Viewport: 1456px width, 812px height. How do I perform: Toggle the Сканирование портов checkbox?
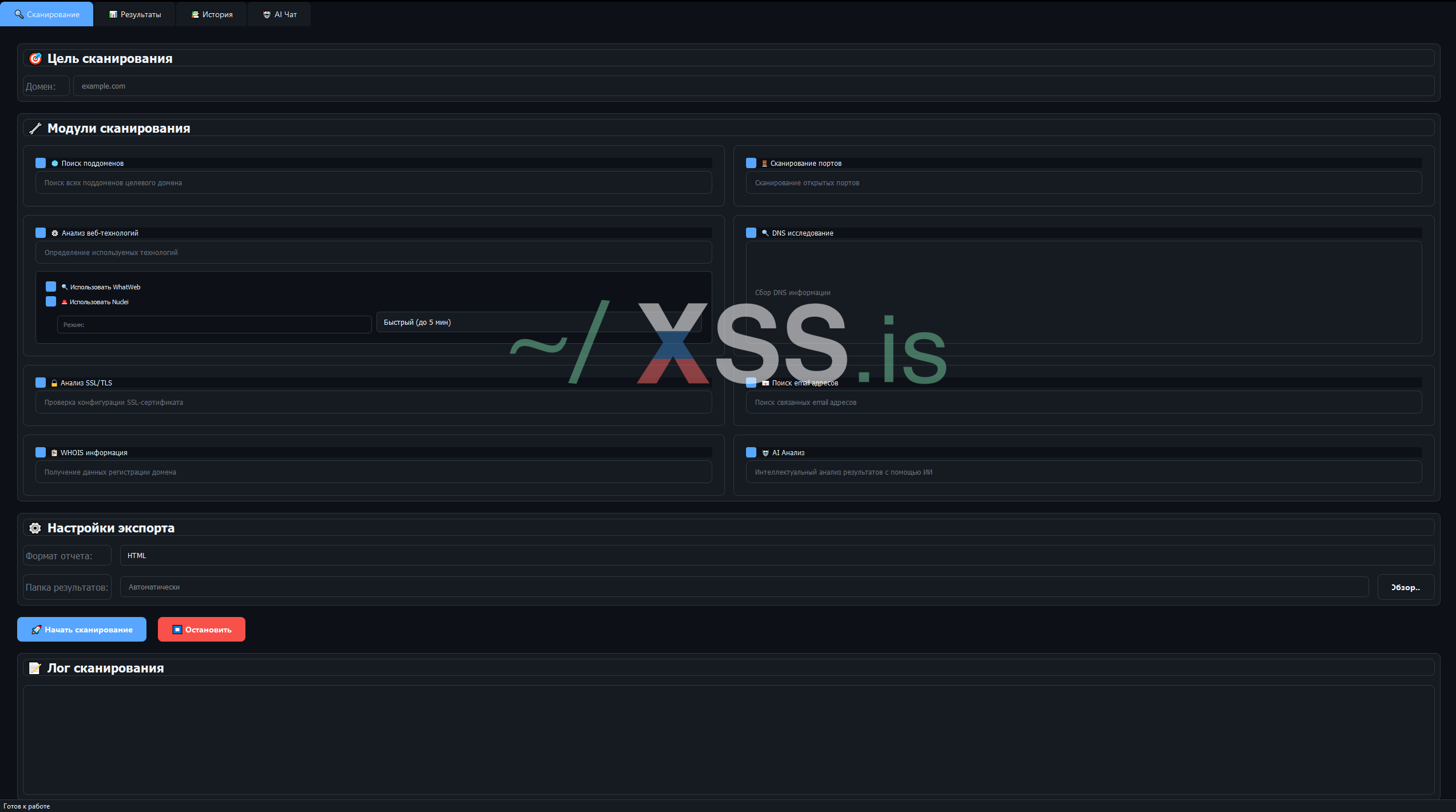pos(751,164)
